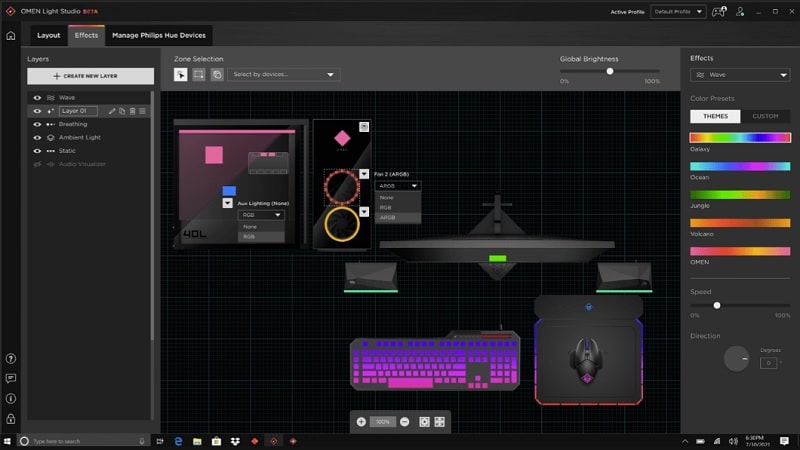800x450 pixels.
Task: Open the Effects Wave dropdown
Action: click(x=740, y=75)
